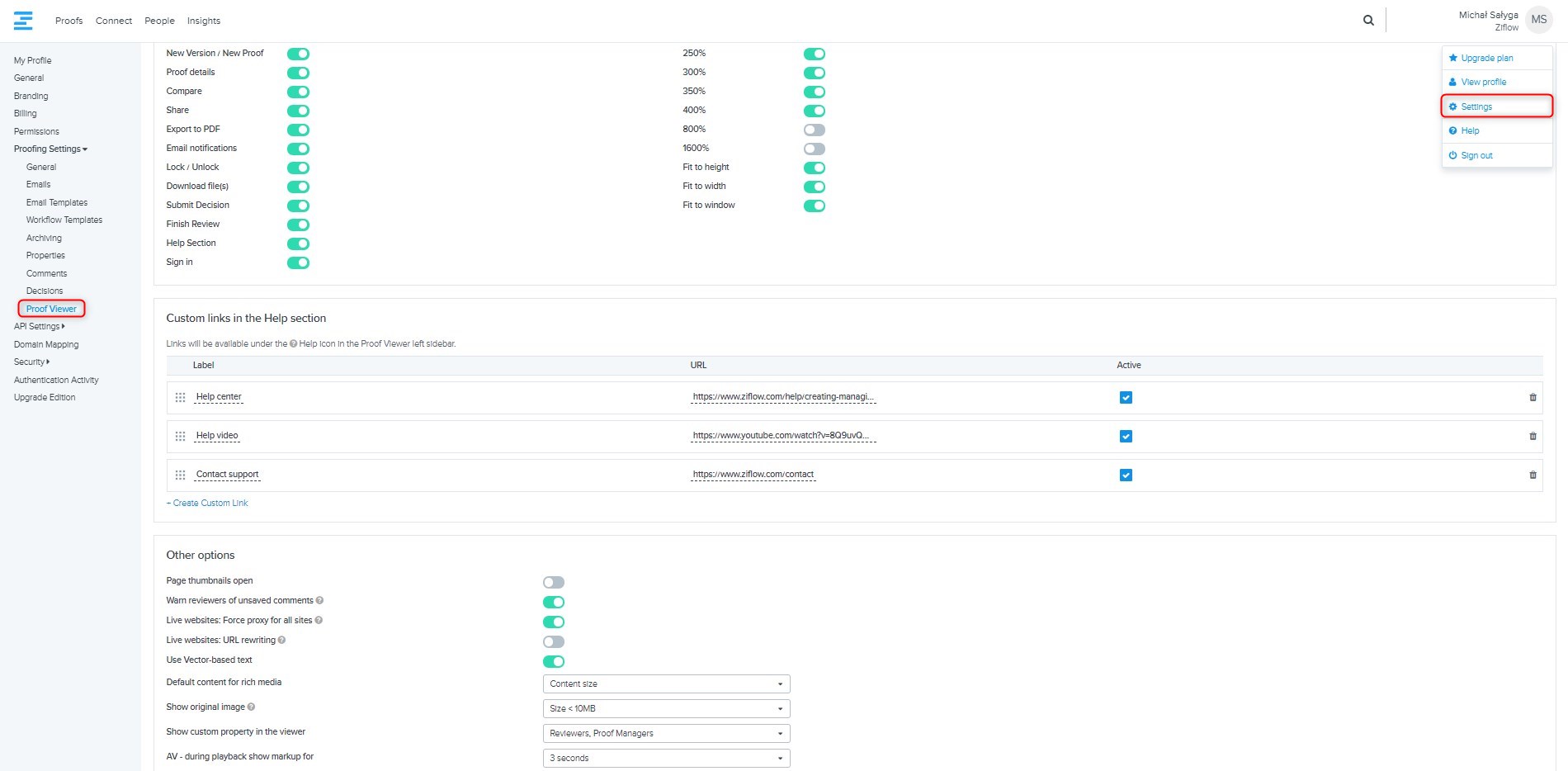
Task: Disable the Export to PDF toggle
Action: (x=298, y=130)
